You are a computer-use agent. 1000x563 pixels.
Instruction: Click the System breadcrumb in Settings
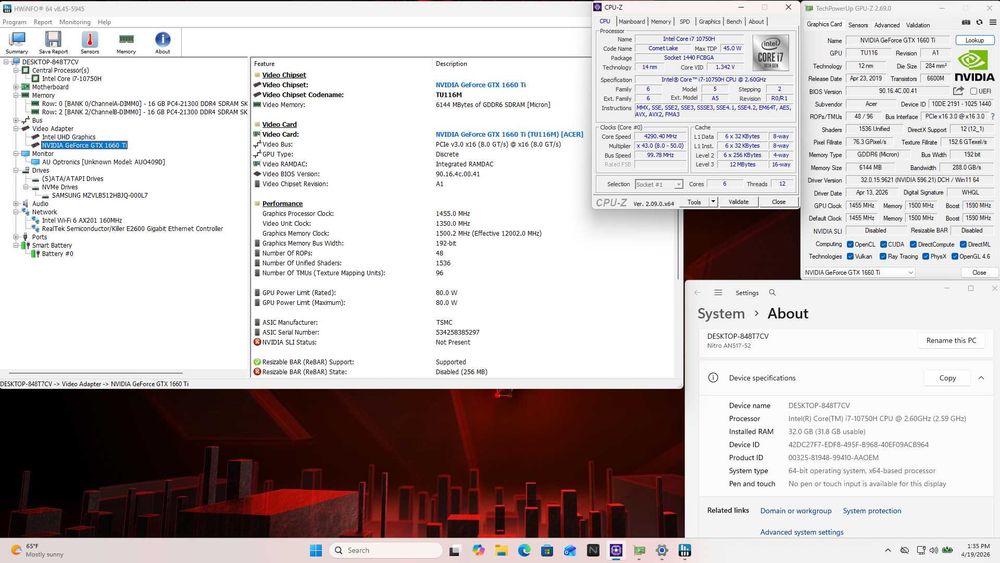[x=721, y=314]
